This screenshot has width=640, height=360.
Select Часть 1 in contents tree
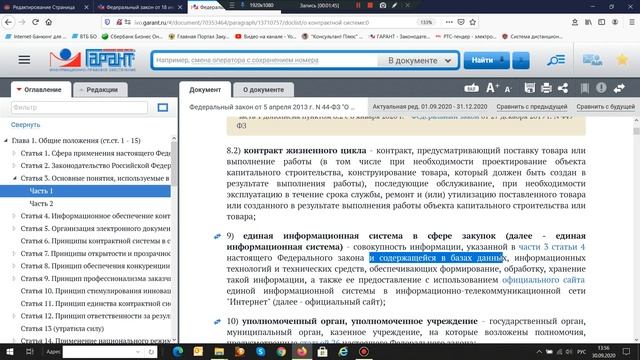[85, 191]
